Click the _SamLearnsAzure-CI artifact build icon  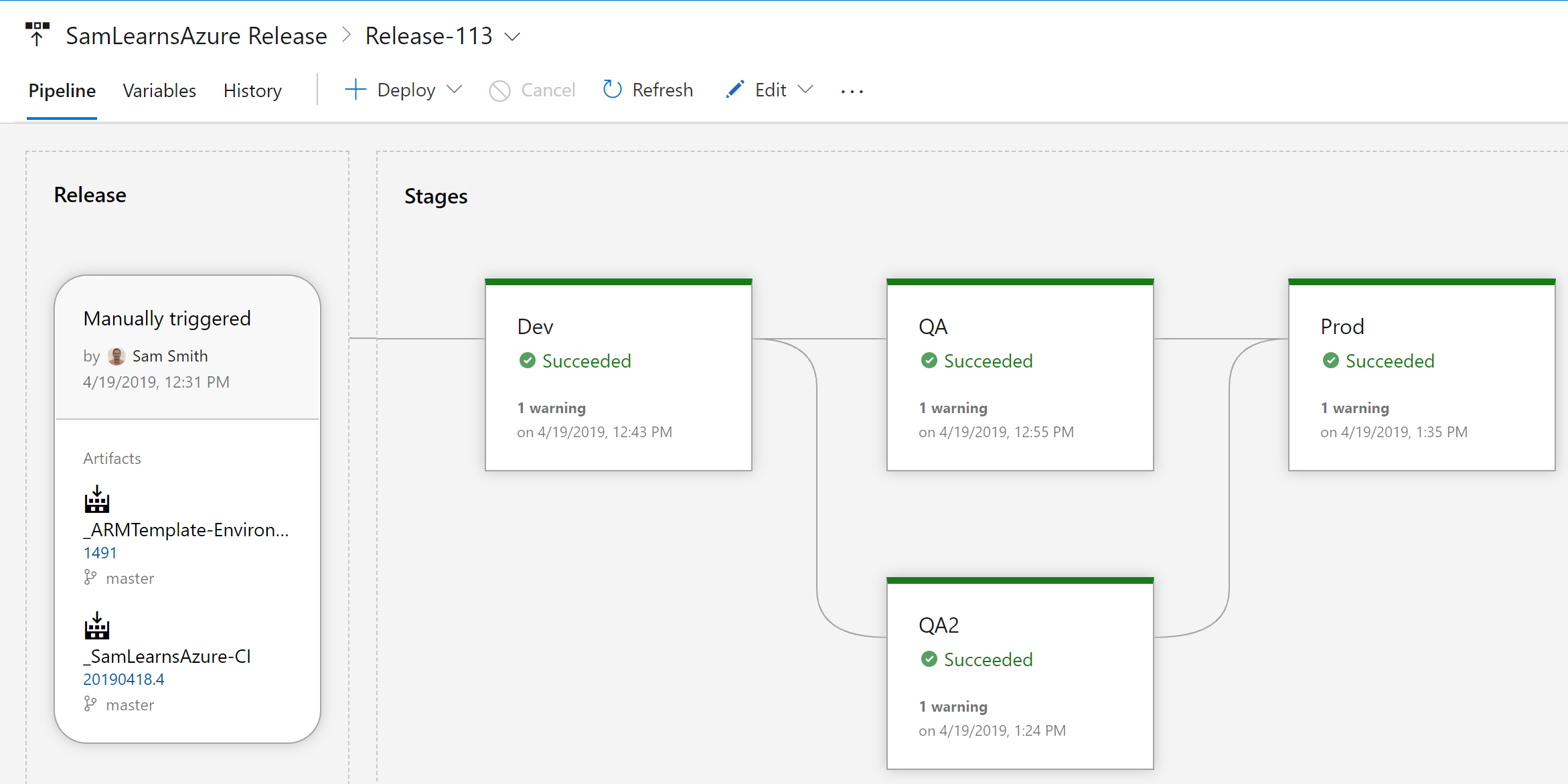coord(97,626)
